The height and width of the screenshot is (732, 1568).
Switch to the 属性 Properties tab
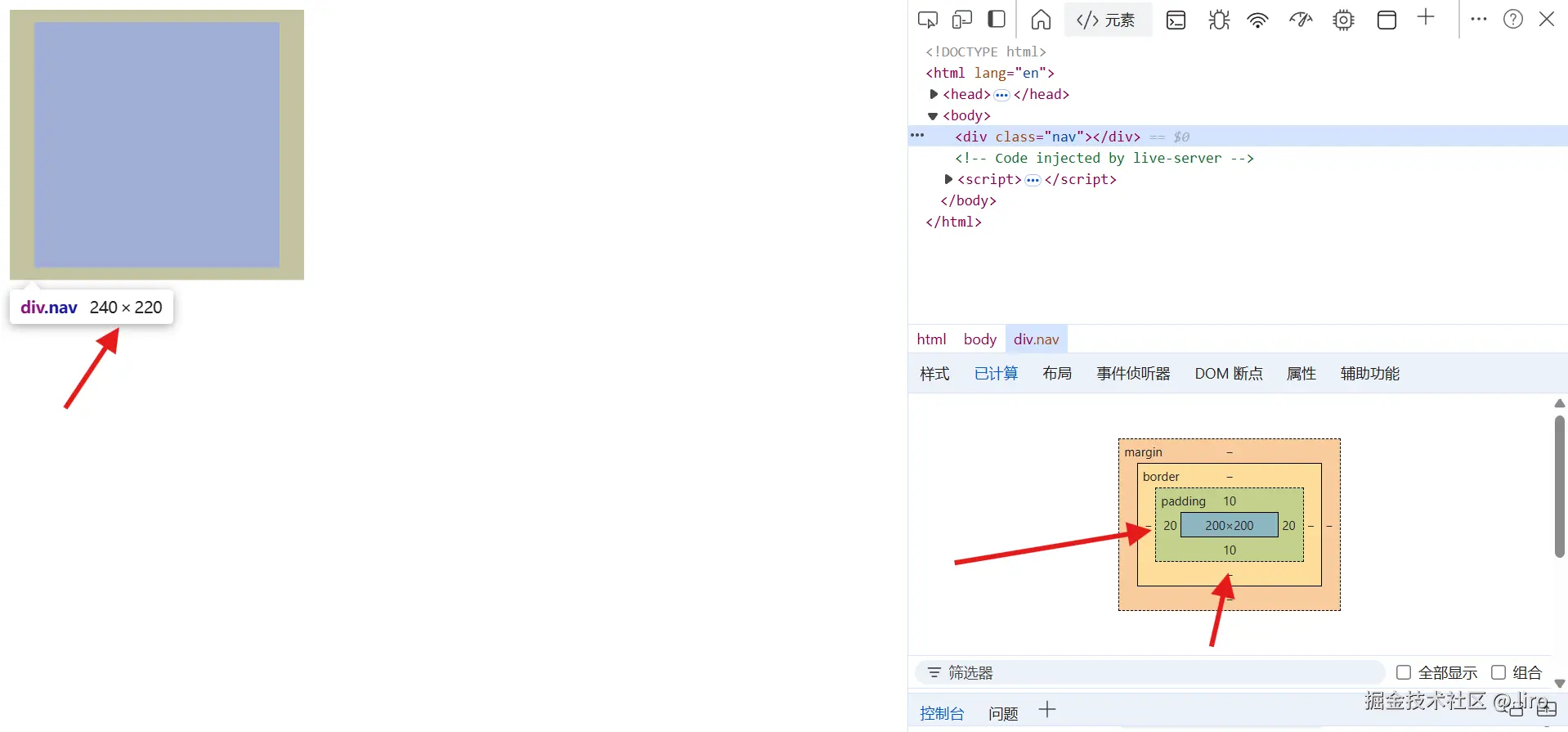1301,374
